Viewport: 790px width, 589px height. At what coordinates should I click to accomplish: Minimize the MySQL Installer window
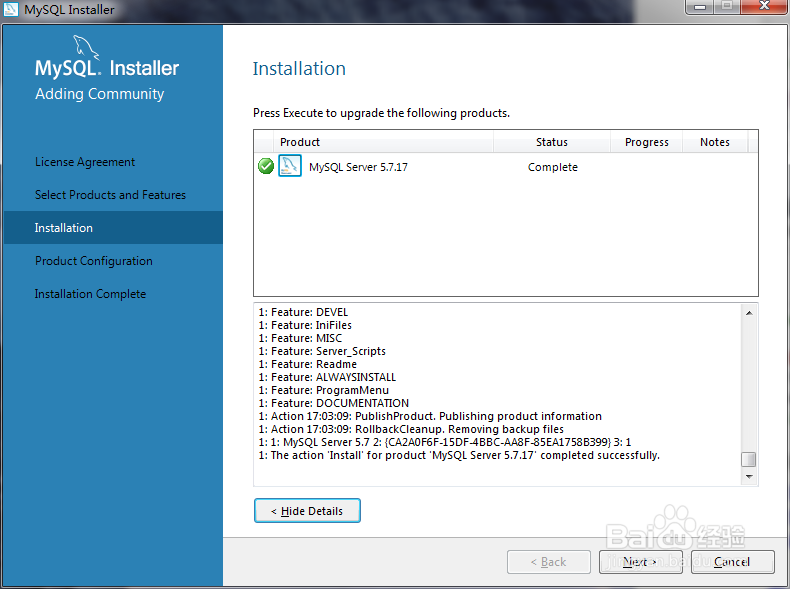[700, 7]
